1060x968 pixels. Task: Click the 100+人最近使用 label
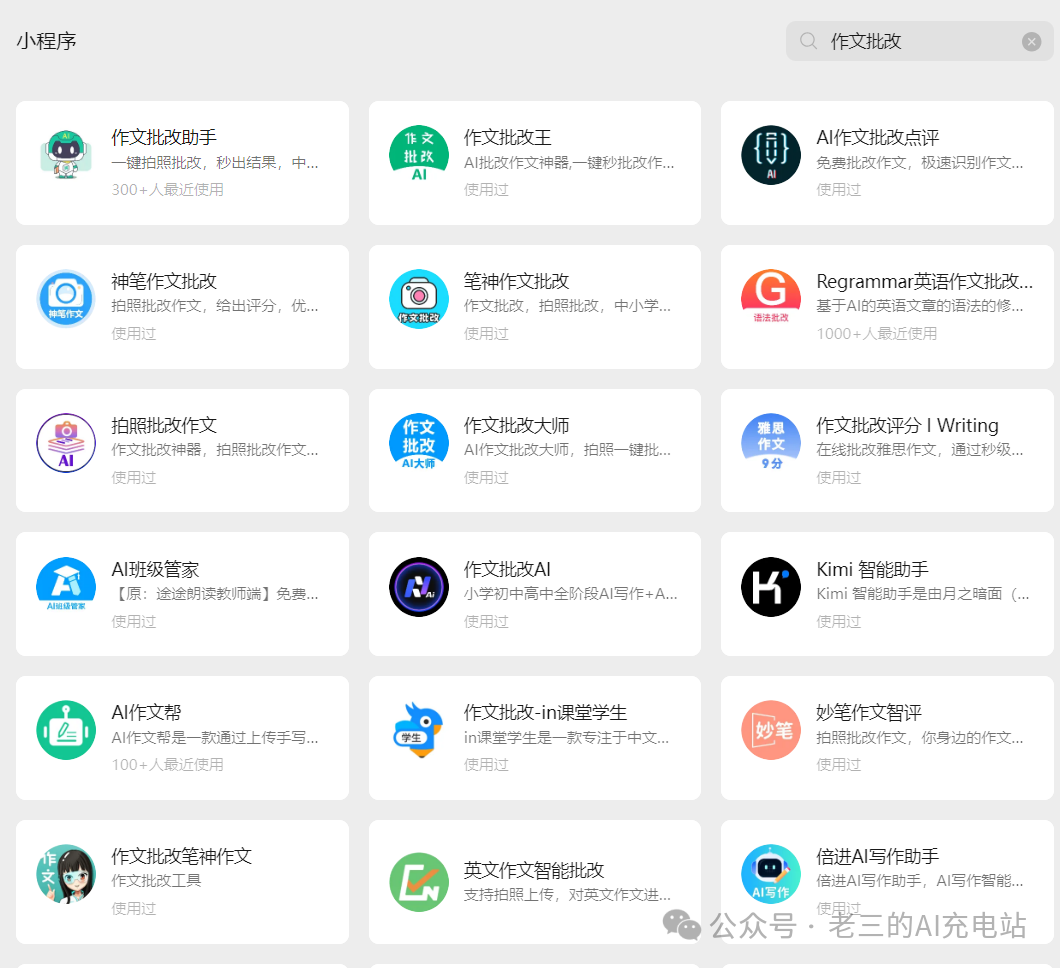point(168,765)
